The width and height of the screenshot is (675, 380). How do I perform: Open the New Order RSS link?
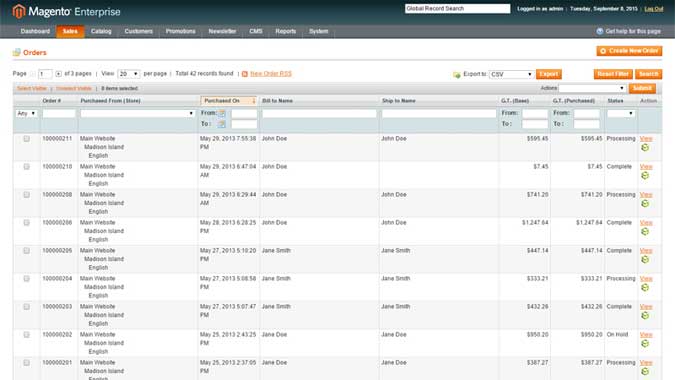(x=271, y=74)
